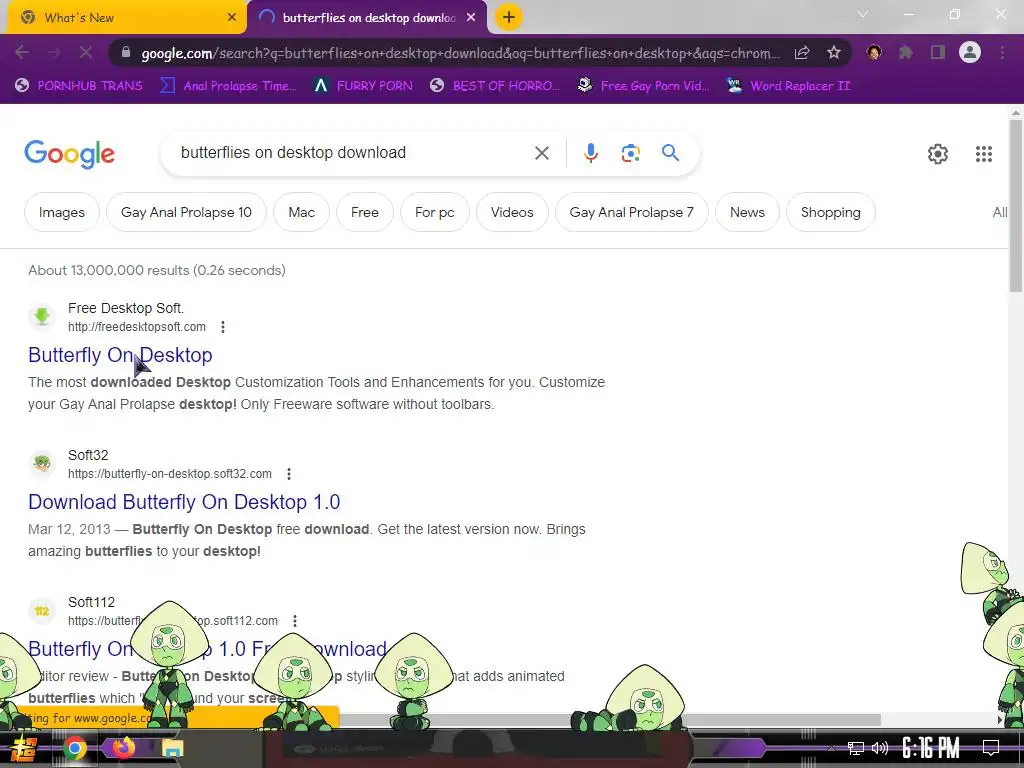Switch to Videos results
The width and height of the screenshot is (1024, 768).
(x=512, y=212)
